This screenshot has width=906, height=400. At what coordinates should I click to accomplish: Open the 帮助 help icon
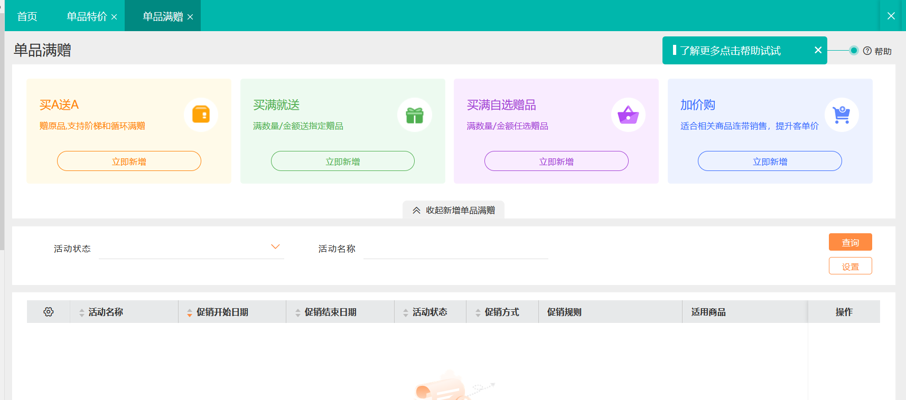click(x=867, y=51)
